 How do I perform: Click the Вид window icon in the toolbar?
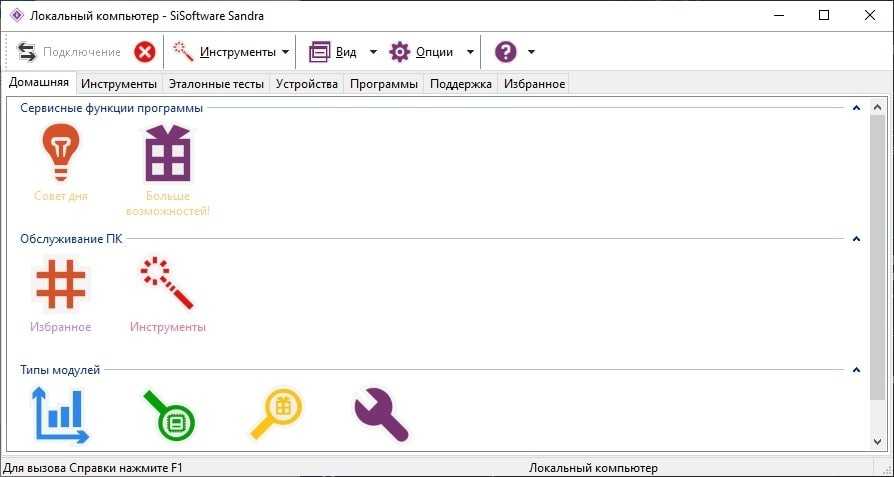319,52
